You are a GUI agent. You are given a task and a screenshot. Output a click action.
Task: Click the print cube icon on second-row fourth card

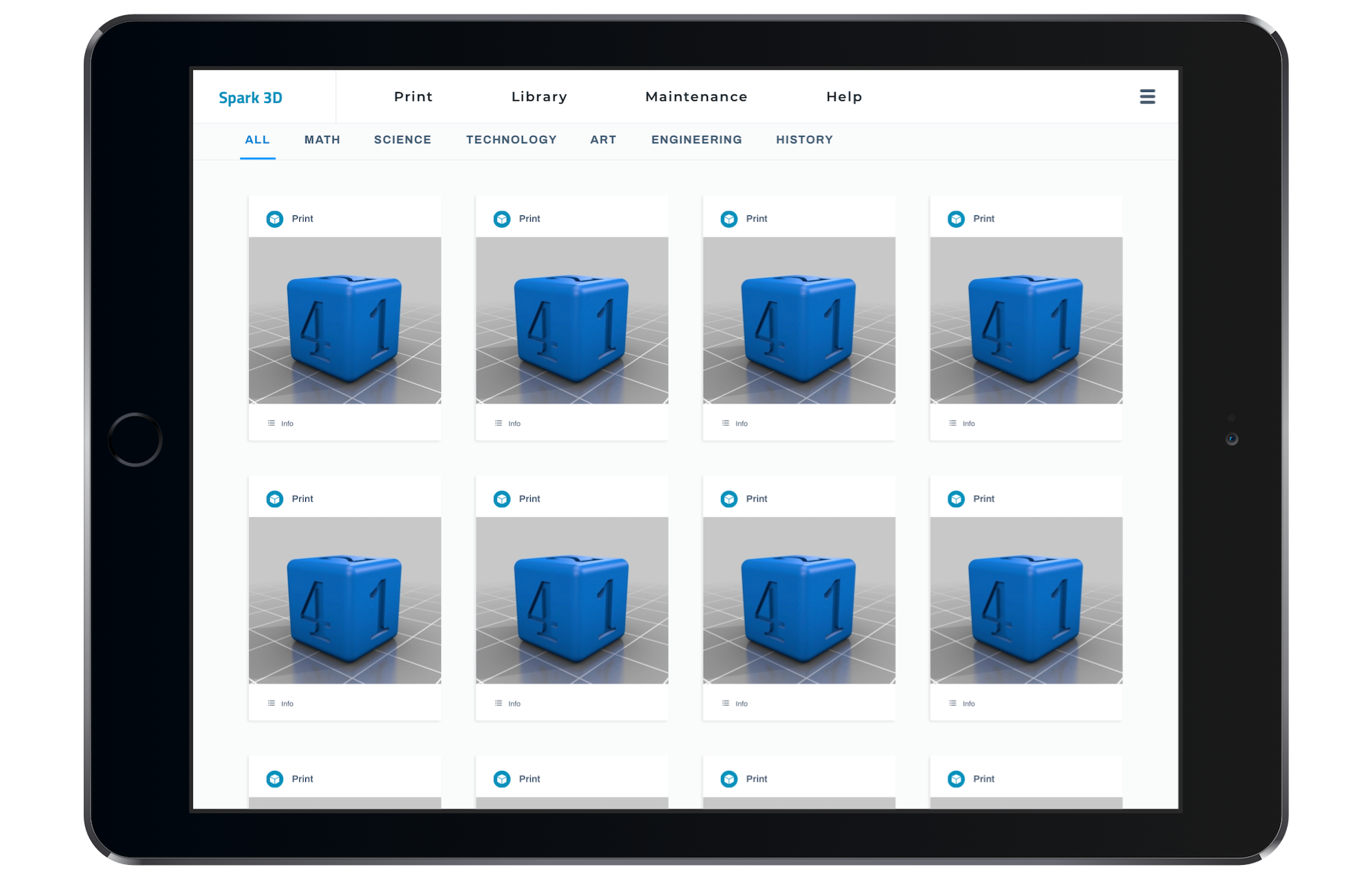coord(956,499)
